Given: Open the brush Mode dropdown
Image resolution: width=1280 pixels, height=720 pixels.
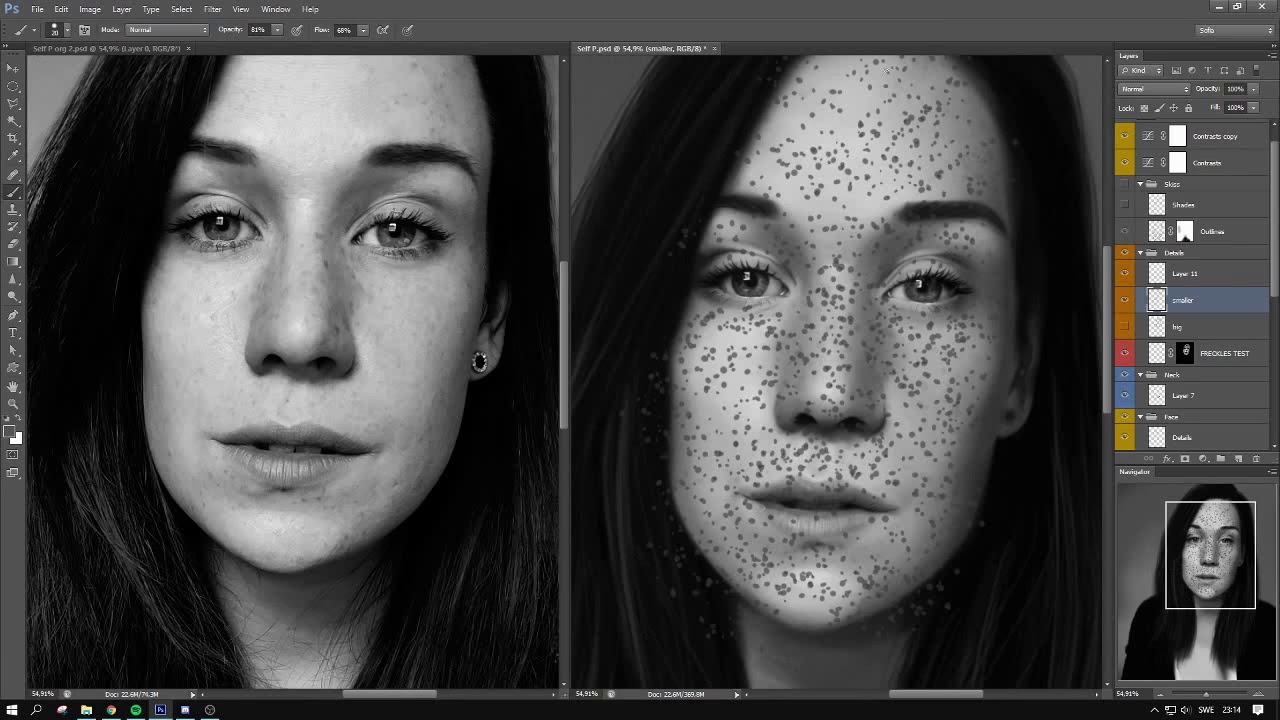Looking at the screenshot, I should tap(167, 30).
